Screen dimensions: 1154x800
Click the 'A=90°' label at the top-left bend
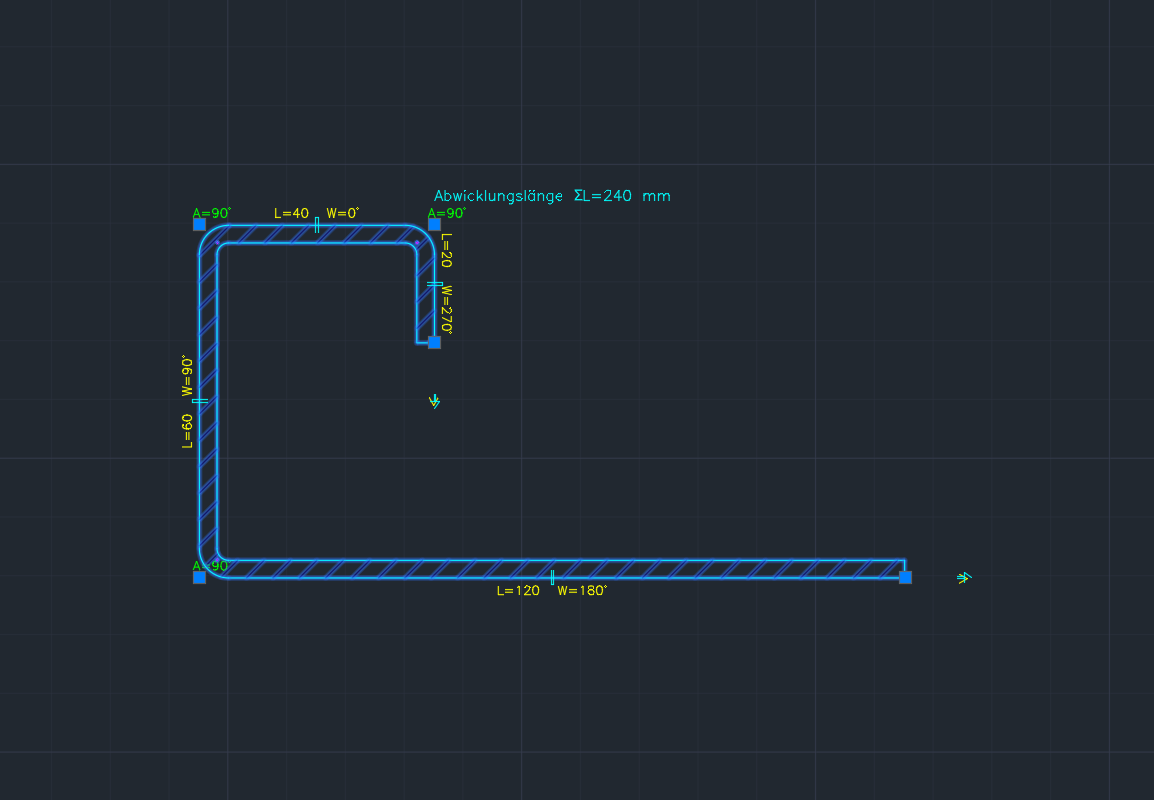(212, 213)
